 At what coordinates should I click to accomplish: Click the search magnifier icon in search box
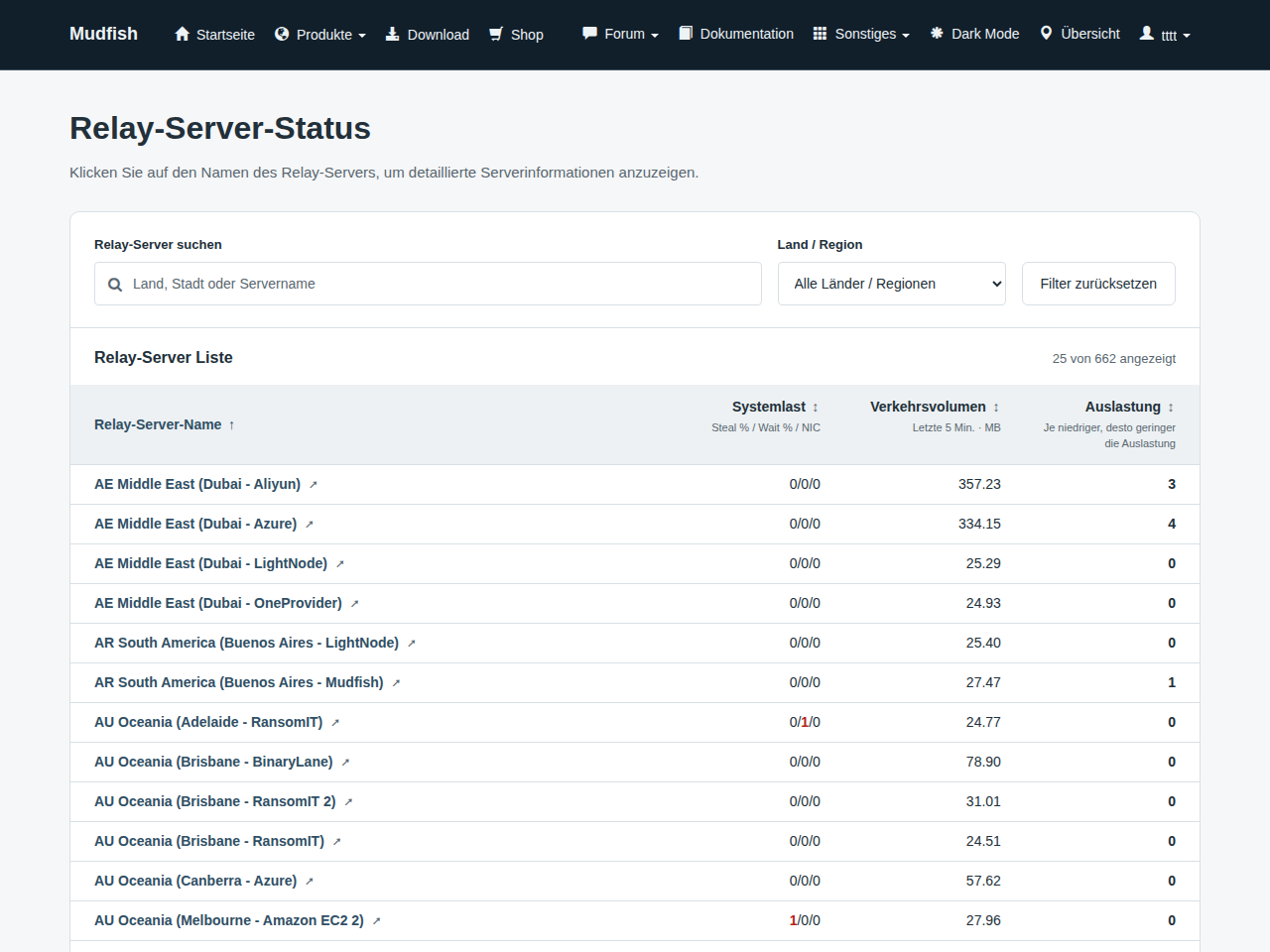pos(115,285)
